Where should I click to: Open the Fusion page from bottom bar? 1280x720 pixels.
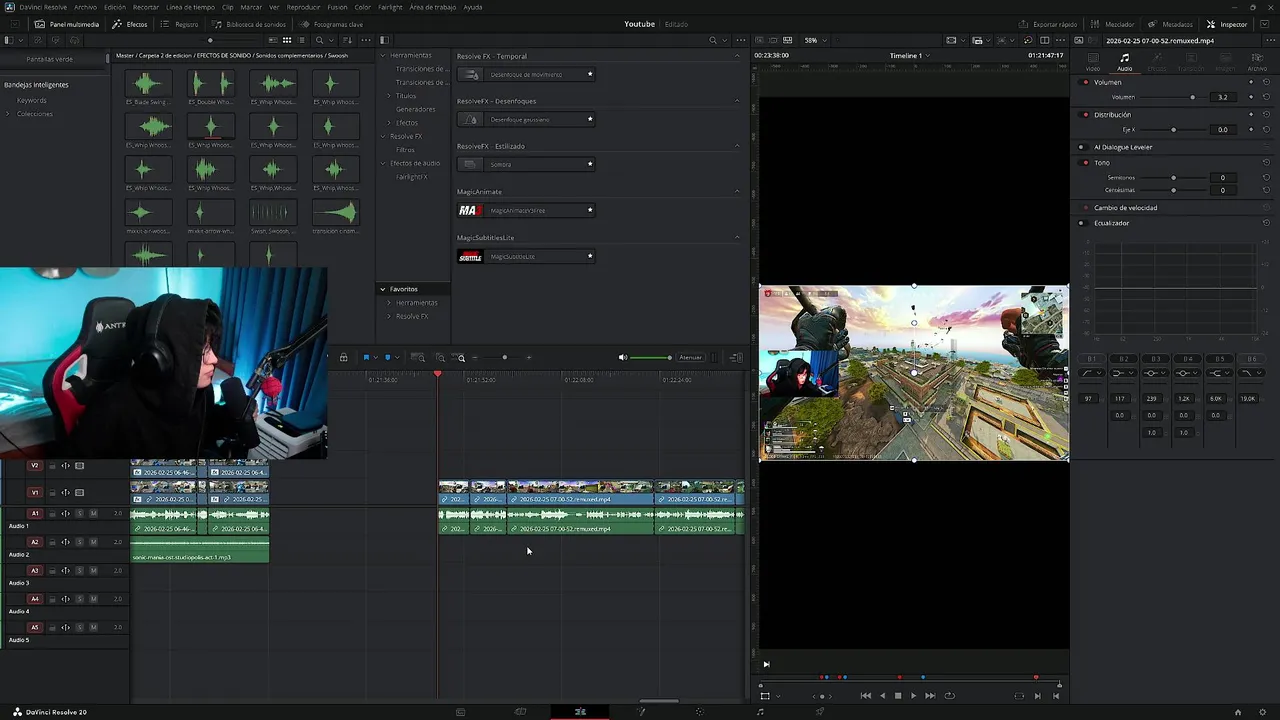point(640,712)
